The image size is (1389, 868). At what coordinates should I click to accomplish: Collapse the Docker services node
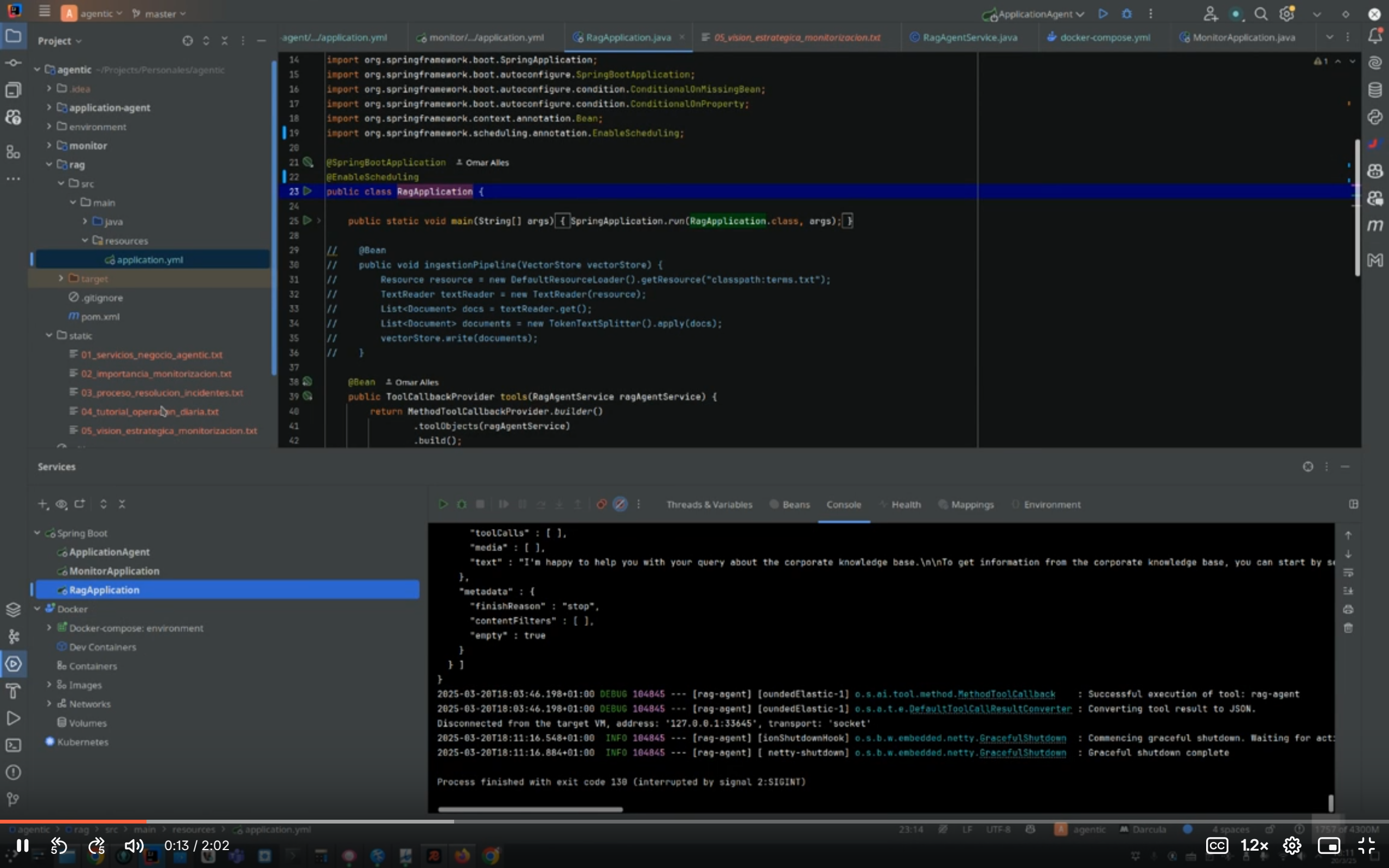point(37,609)
